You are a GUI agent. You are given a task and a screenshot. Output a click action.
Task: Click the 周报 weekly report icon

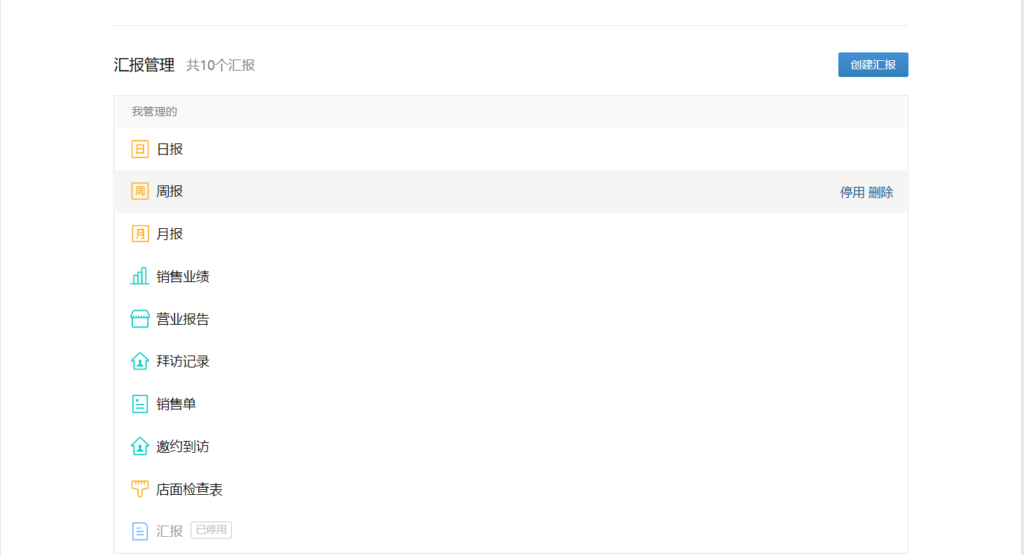(140, 191)
